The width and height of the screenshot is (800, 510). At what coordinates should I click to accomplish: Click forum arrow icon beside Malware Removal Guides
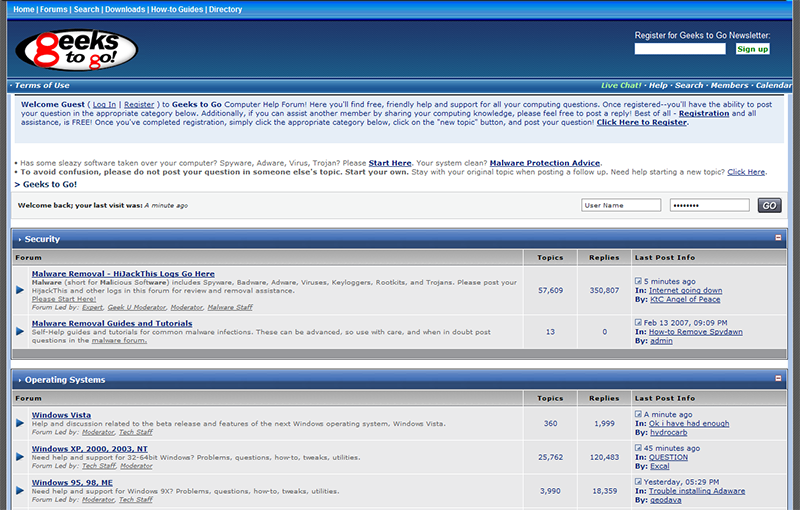pyautogui.click(x=20, y=332)
